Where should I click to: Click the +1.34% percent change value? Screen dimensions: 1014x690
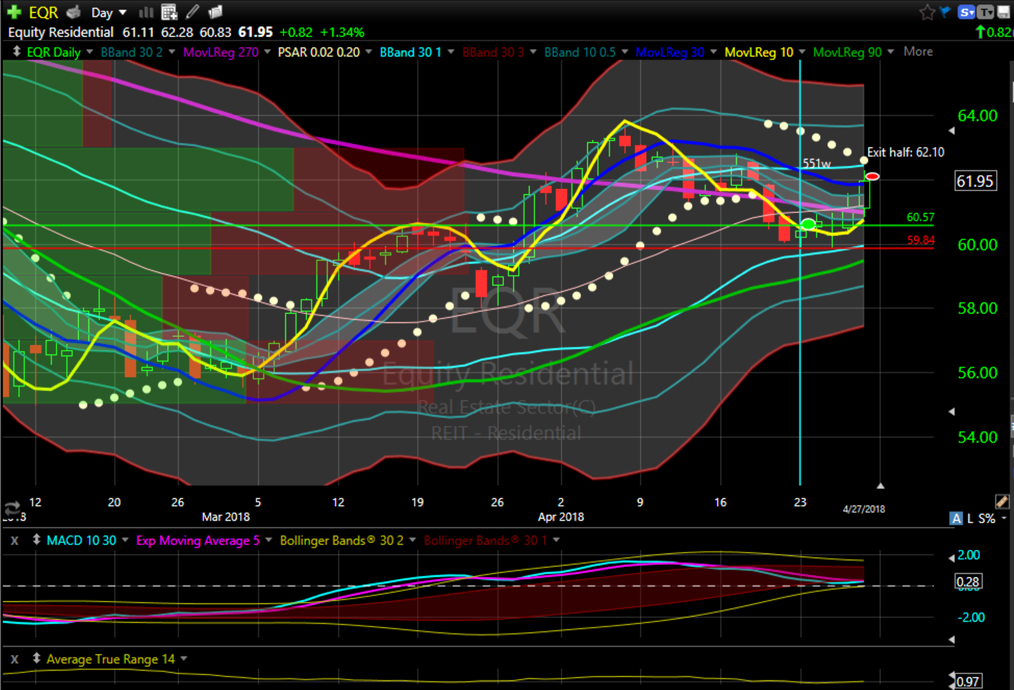[x=342, y=32]
